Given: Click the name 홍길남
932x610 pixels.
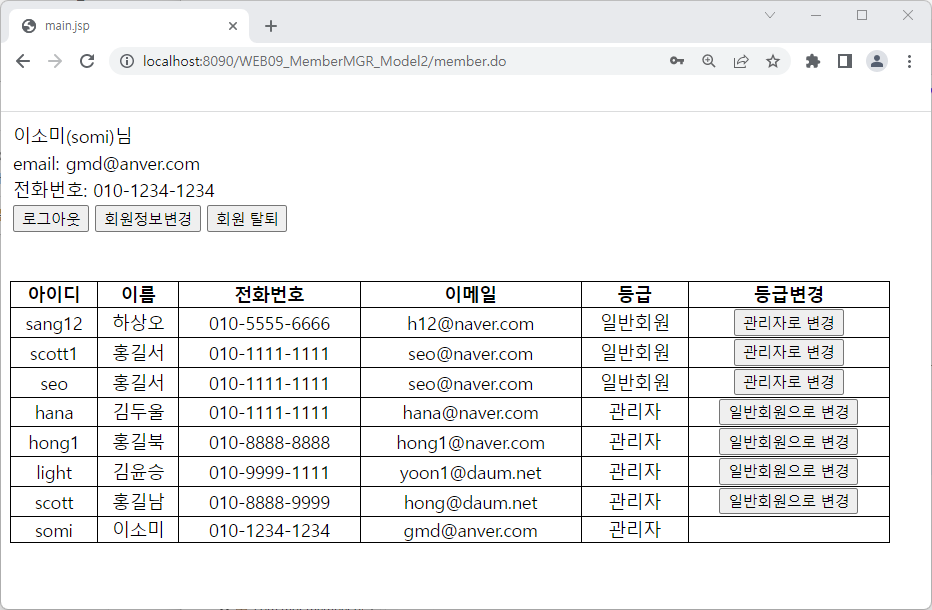Looking at the screenshot, I should [138, 502].
